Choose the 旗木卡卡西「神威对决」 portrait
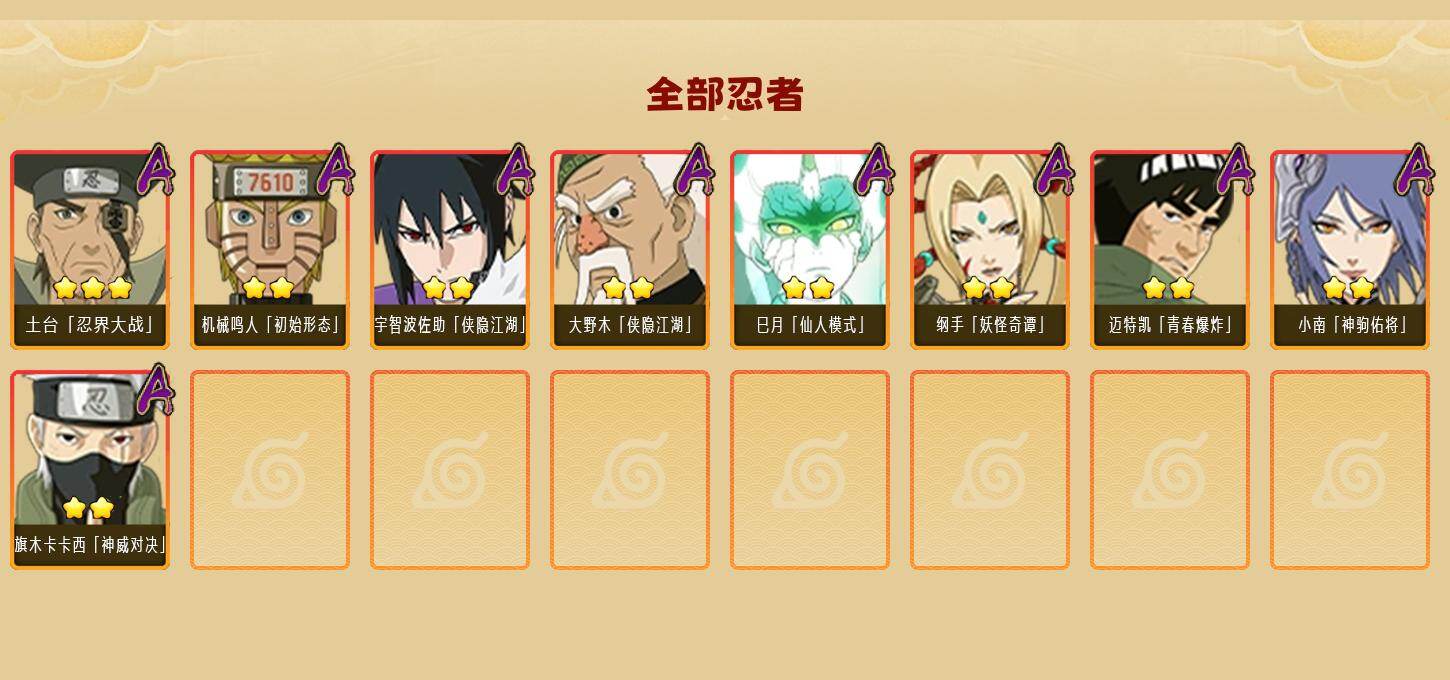 [90, 470]
